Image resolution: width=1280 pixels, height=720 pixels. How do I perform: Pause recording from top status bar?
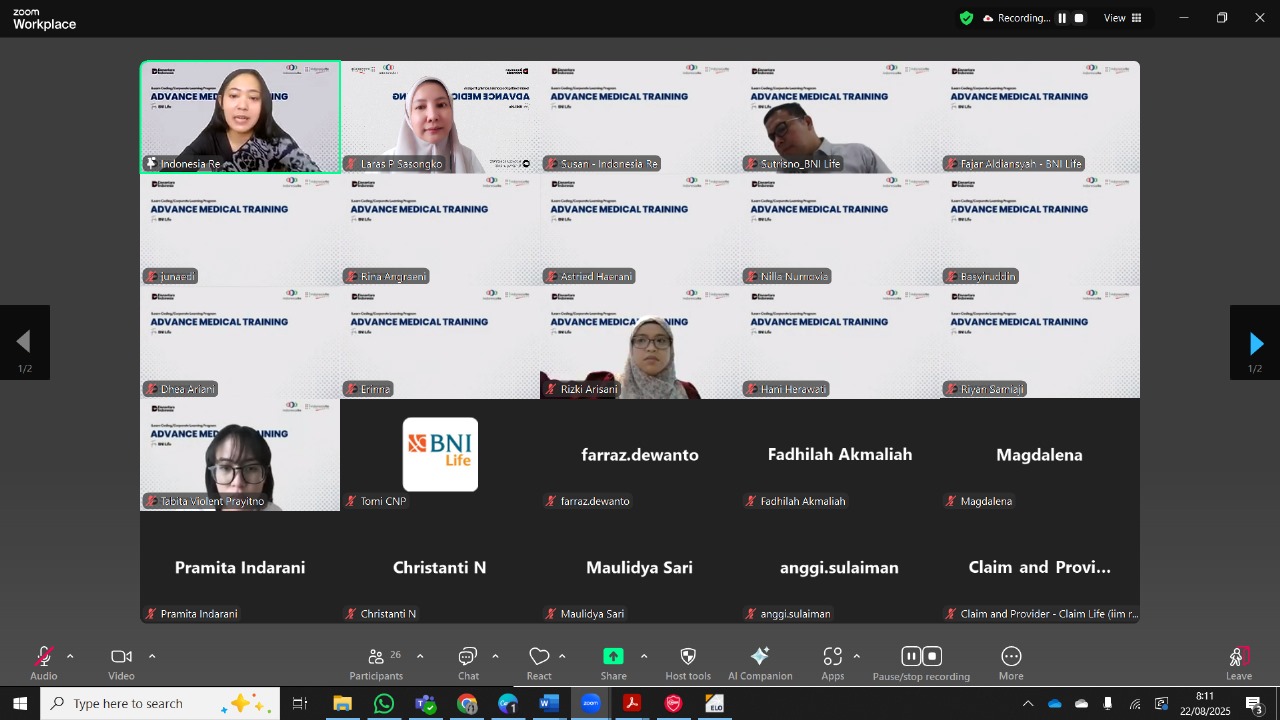[x=1062, y=18]
